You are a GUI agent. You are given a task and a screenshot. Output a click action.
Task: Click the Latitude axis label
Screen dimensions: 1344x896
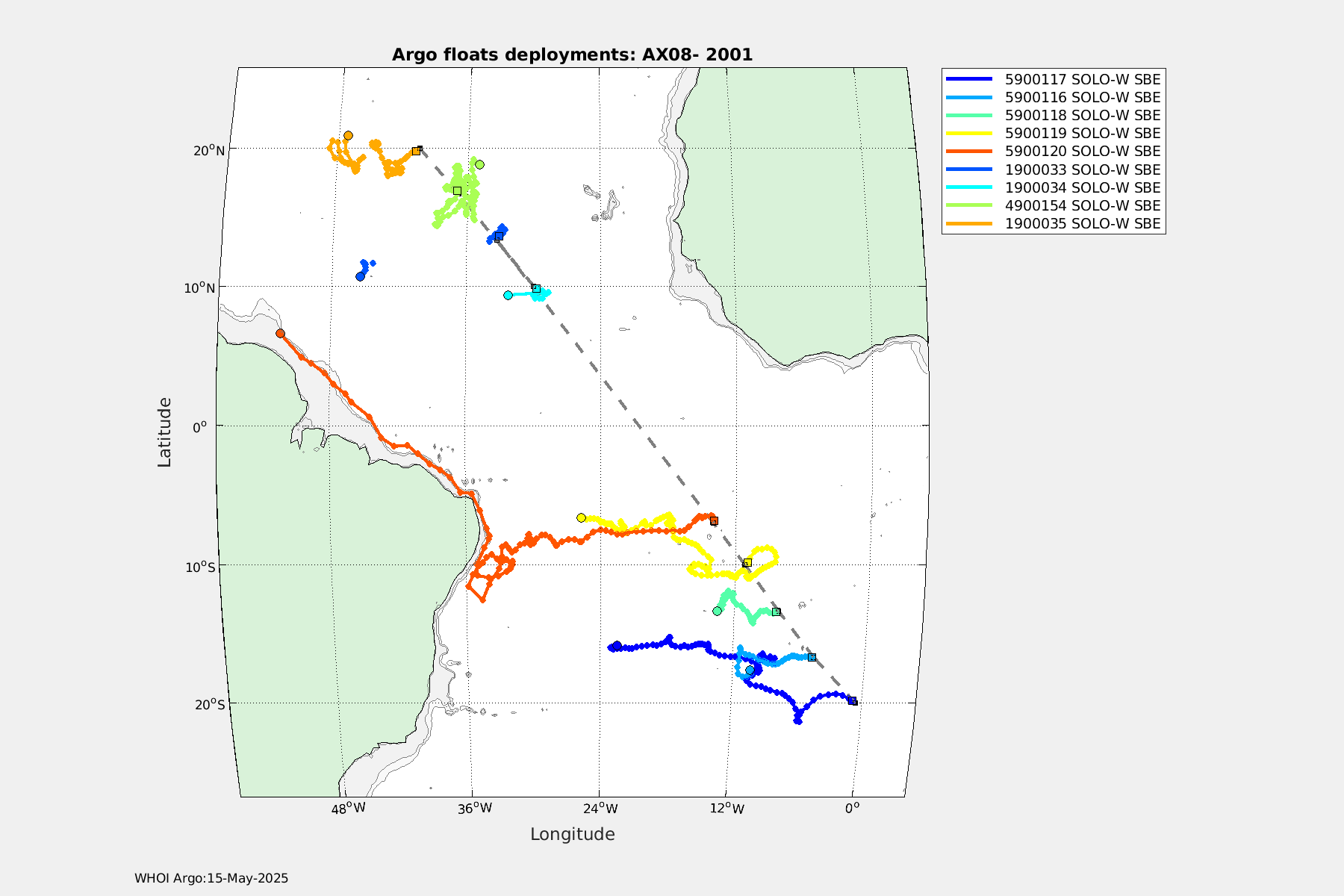[x=164, y=433]
